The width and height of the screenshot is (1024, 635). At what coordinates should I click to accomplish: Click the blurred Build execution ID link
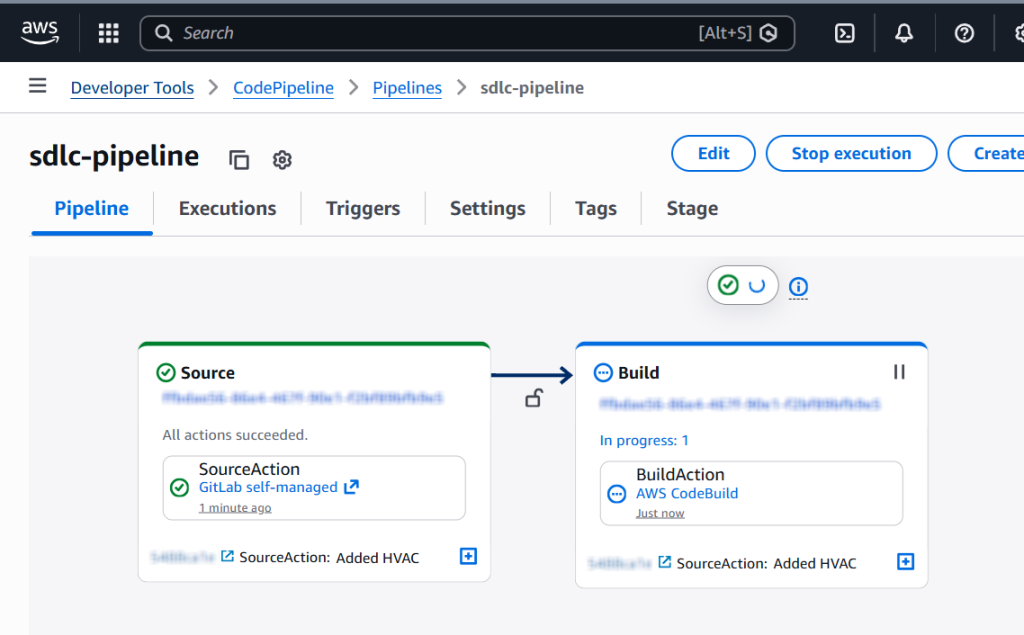click(740, 404)
